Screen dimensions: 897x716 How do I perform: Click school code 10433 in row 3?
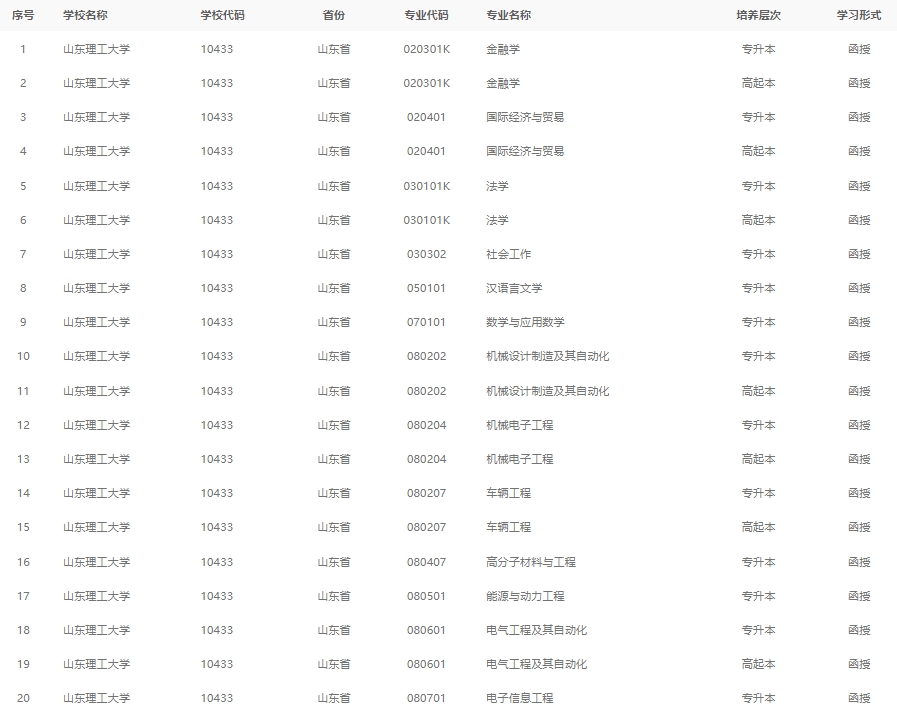pos(217,117)
